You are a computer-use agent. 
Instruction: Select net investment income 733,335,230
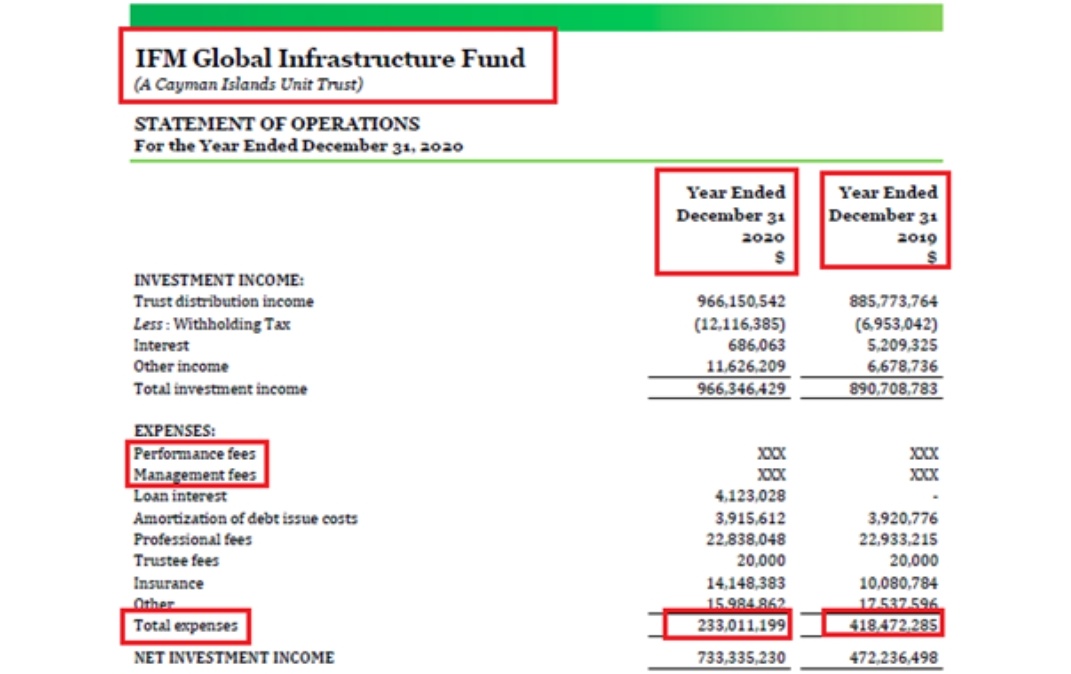[x=741, y=658]
